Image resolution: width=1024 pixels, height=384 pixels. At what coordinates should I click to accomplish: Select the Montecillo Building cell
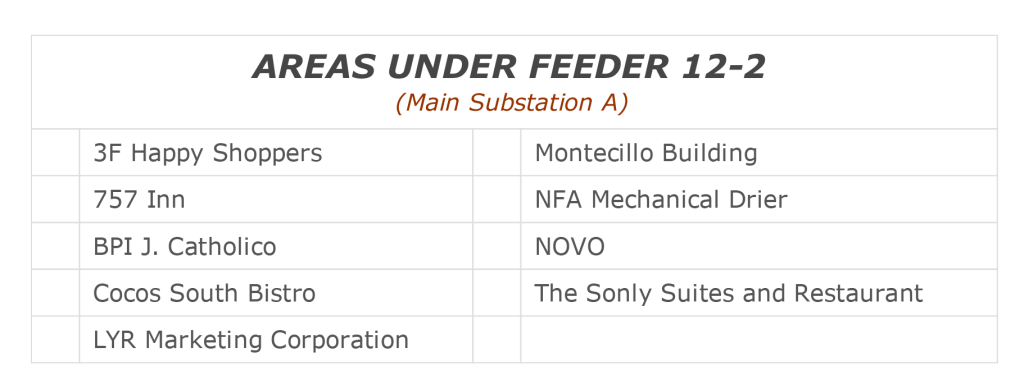point(759,152)
